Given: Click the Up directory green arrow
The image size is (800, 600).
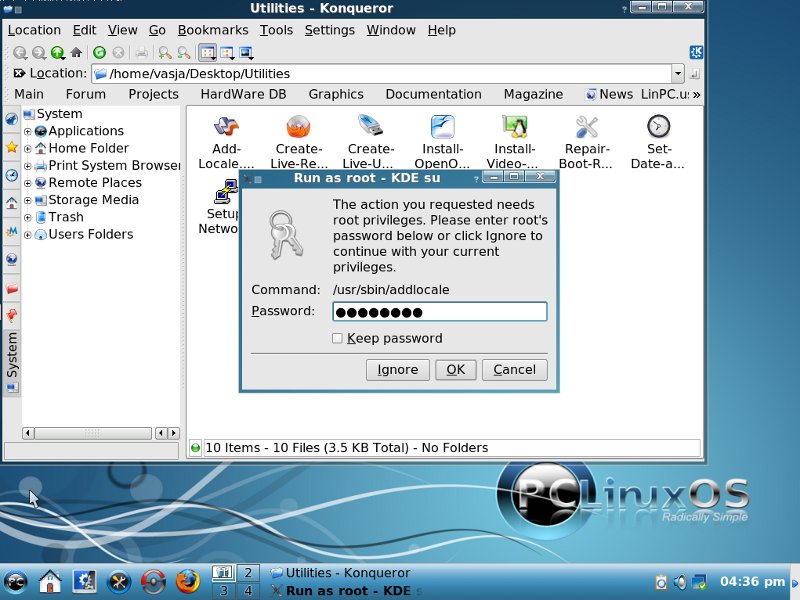Looking at the screenshot, I should 58,52.
